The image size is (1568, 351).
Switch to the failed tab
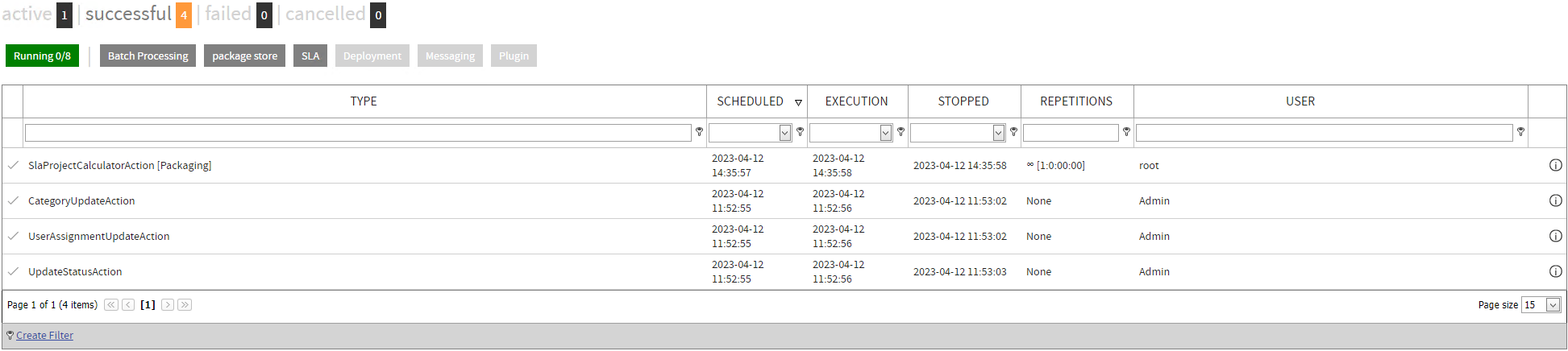pos(228,14)
